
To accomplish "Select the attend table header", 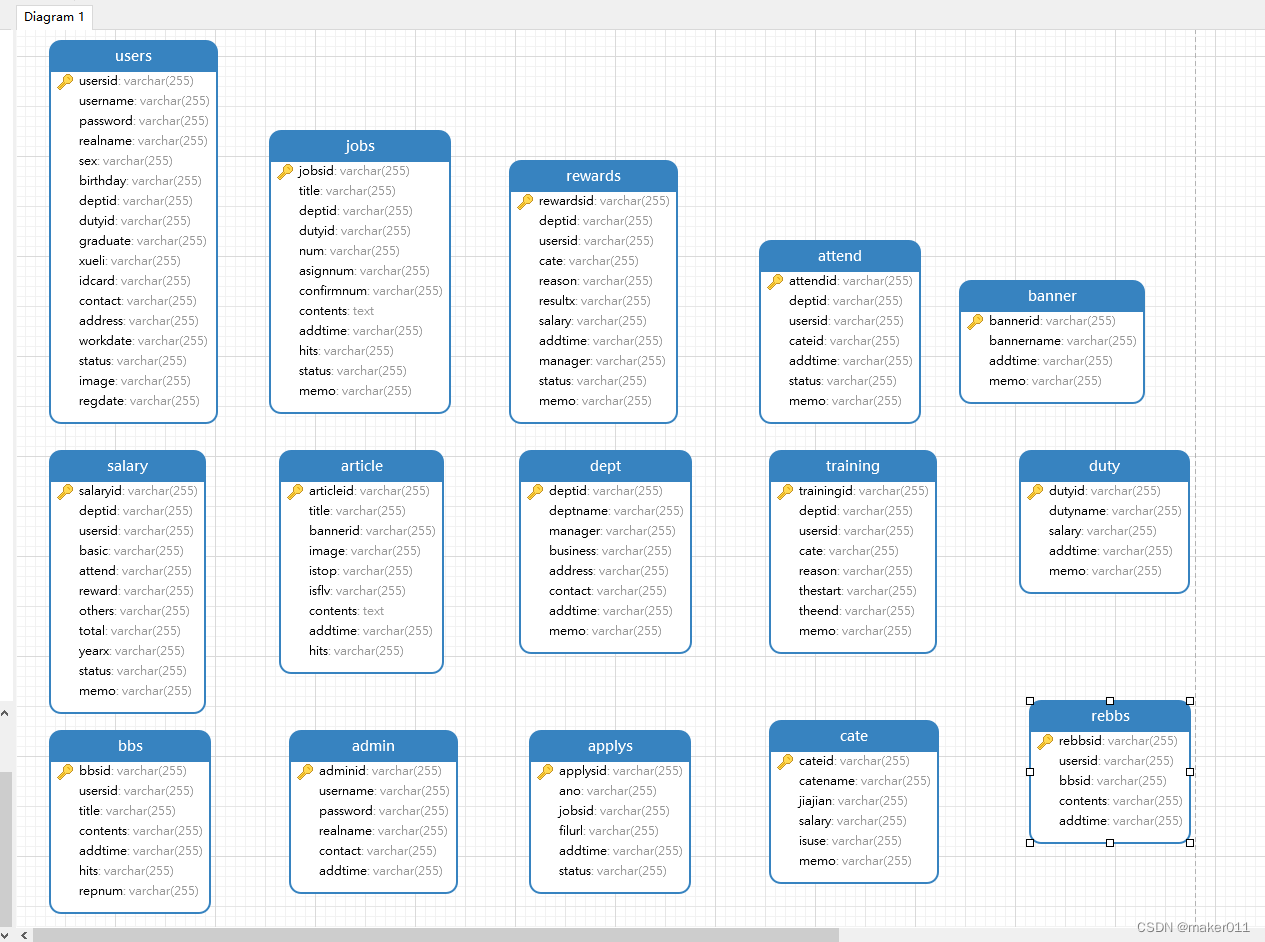I will (x=839, y=256).
